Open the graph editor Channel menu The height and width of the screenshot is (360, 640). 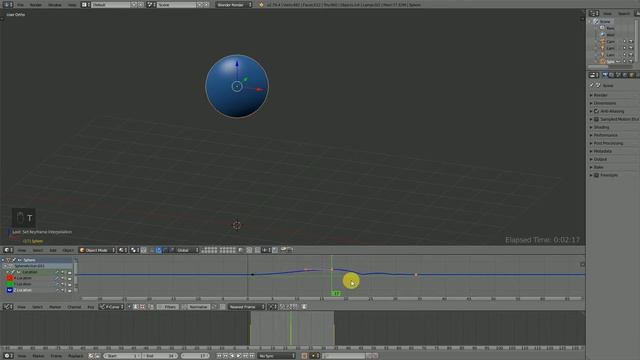coord(74,307)
